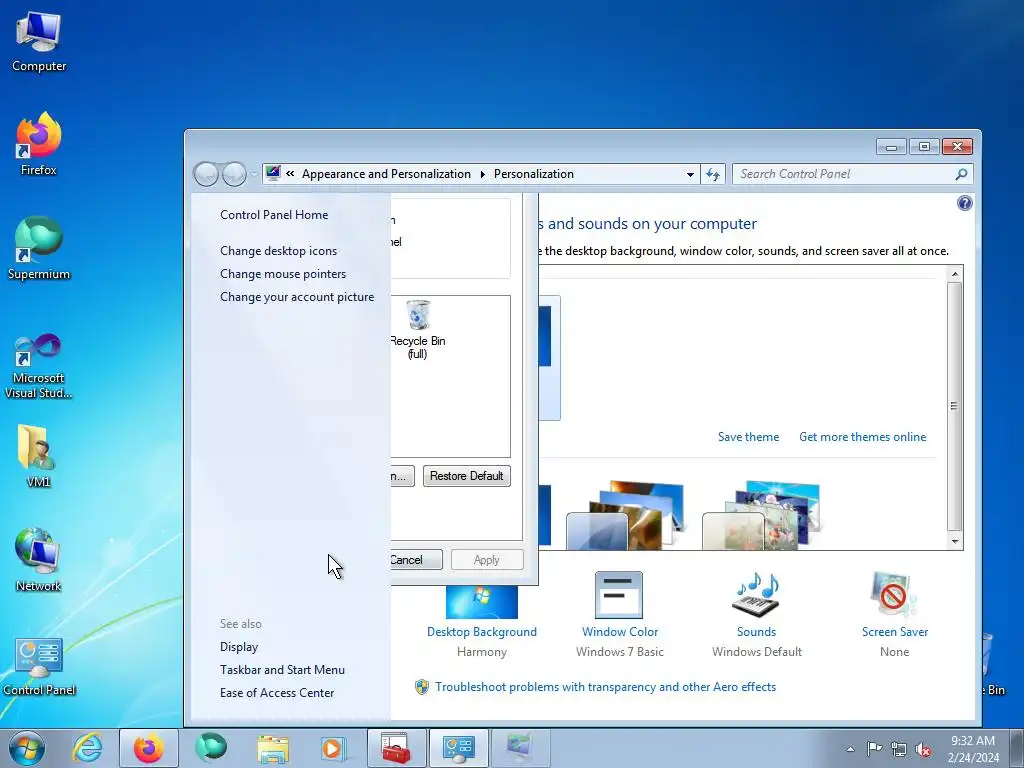
Task: Click the Save theme link
Action: pos(748,437)
